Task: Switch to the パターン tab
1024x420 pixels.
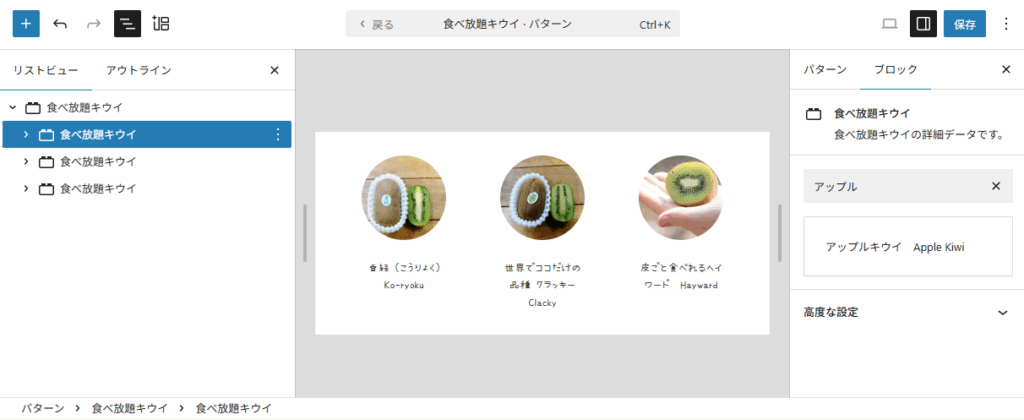Action: coord(825,69)
